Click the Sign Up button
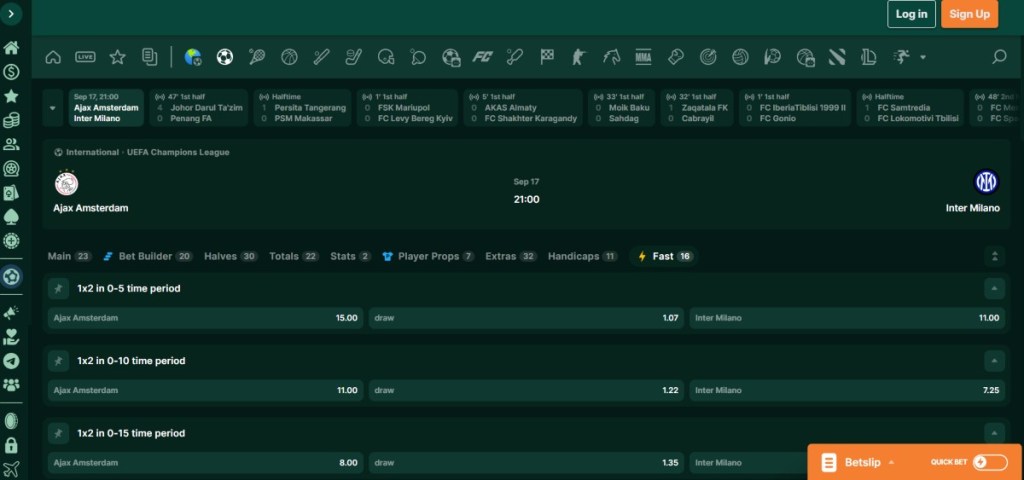 click(x=969, y=14)
